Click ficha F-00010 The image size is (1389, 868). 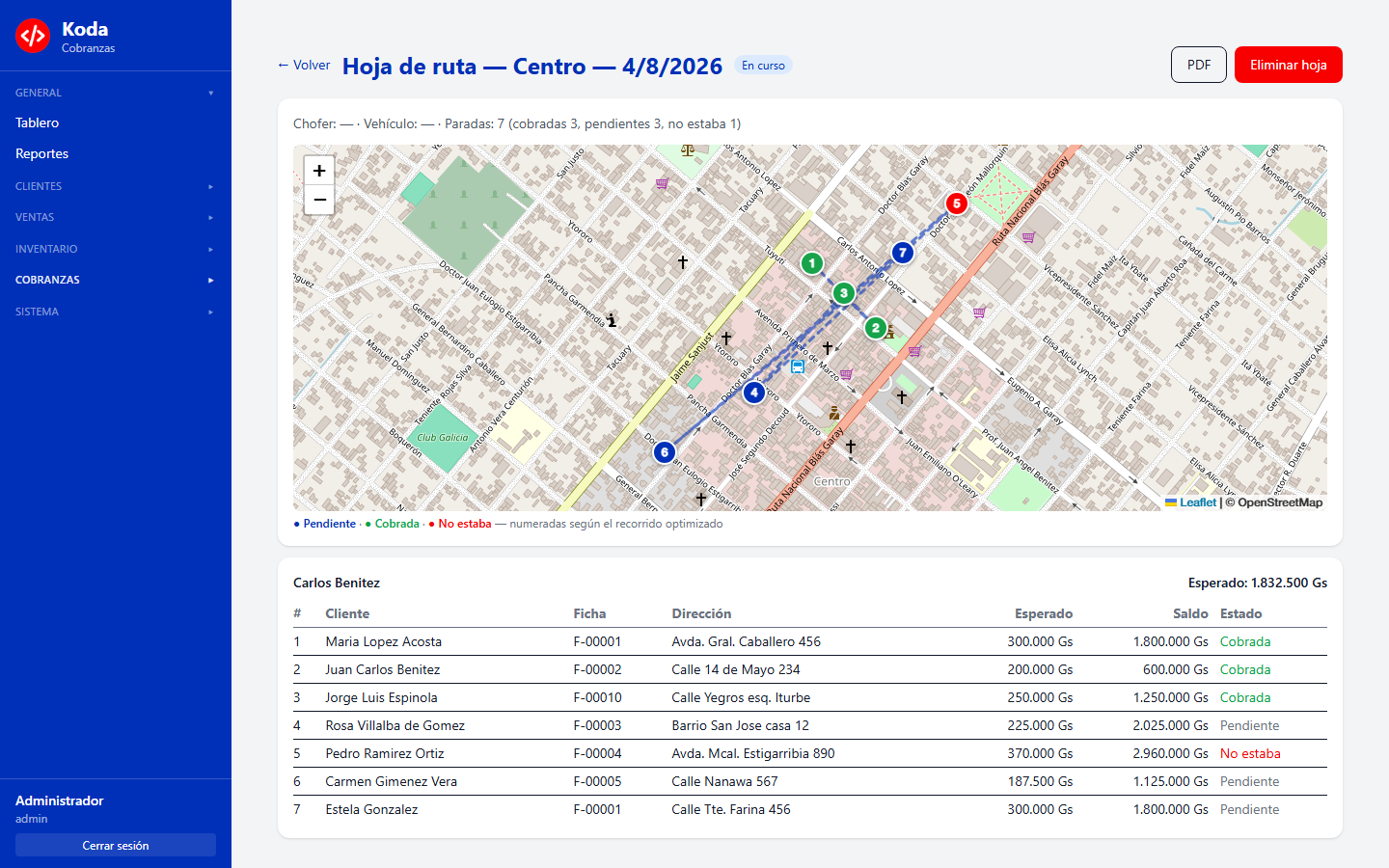(597, 697)
